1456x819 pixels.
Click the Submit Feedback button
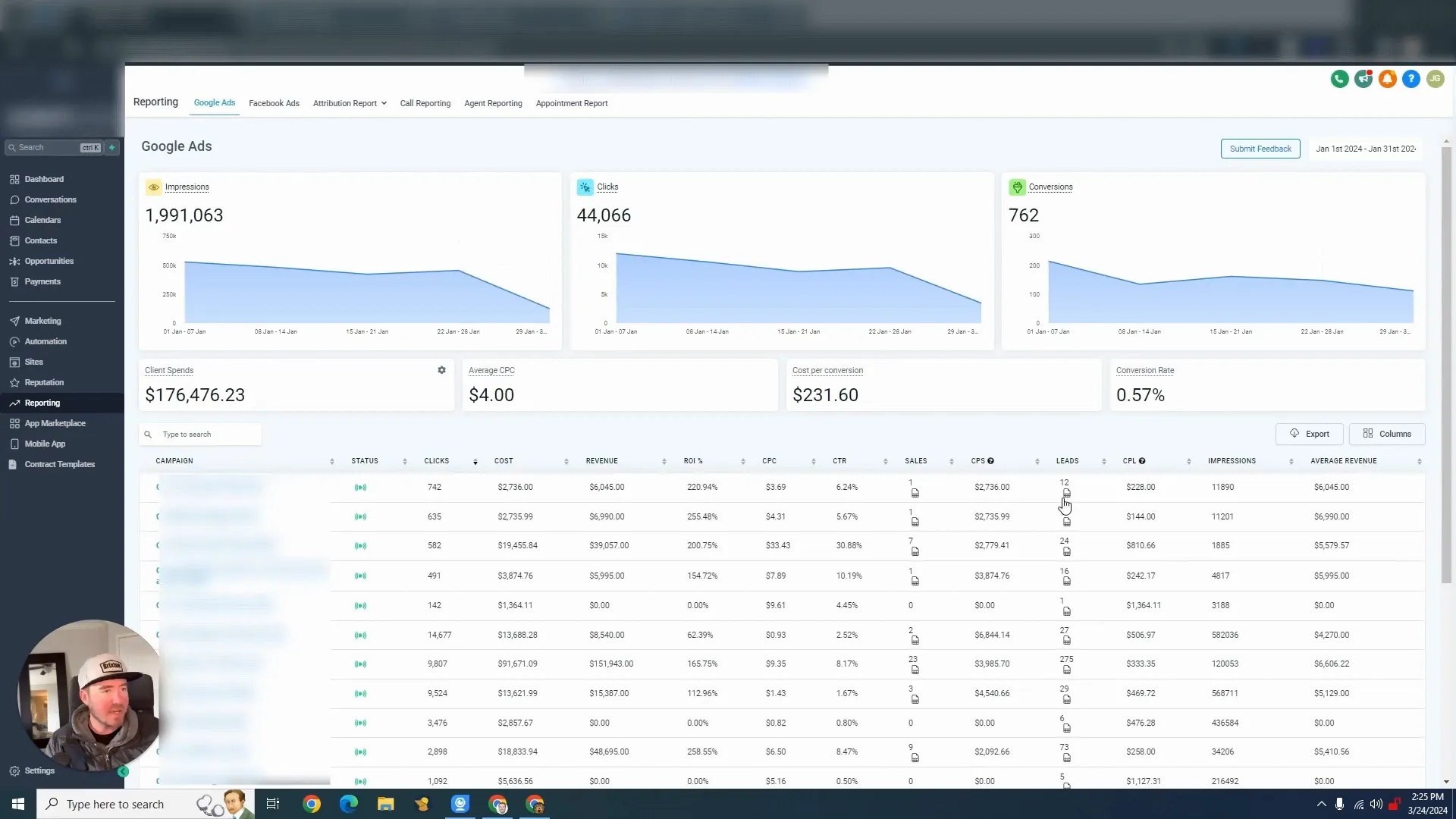[x=1260, y=149]
